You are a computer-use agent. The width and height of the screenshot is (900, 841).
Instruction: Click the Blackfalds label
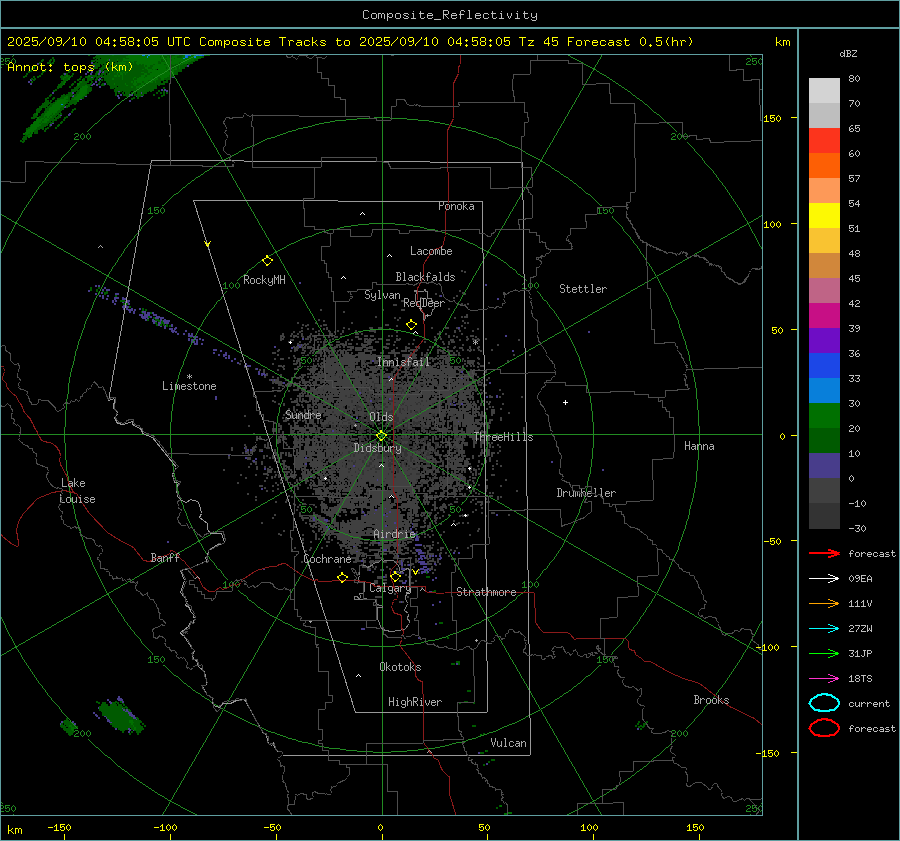pyautogui.click(x=425, y=277)
